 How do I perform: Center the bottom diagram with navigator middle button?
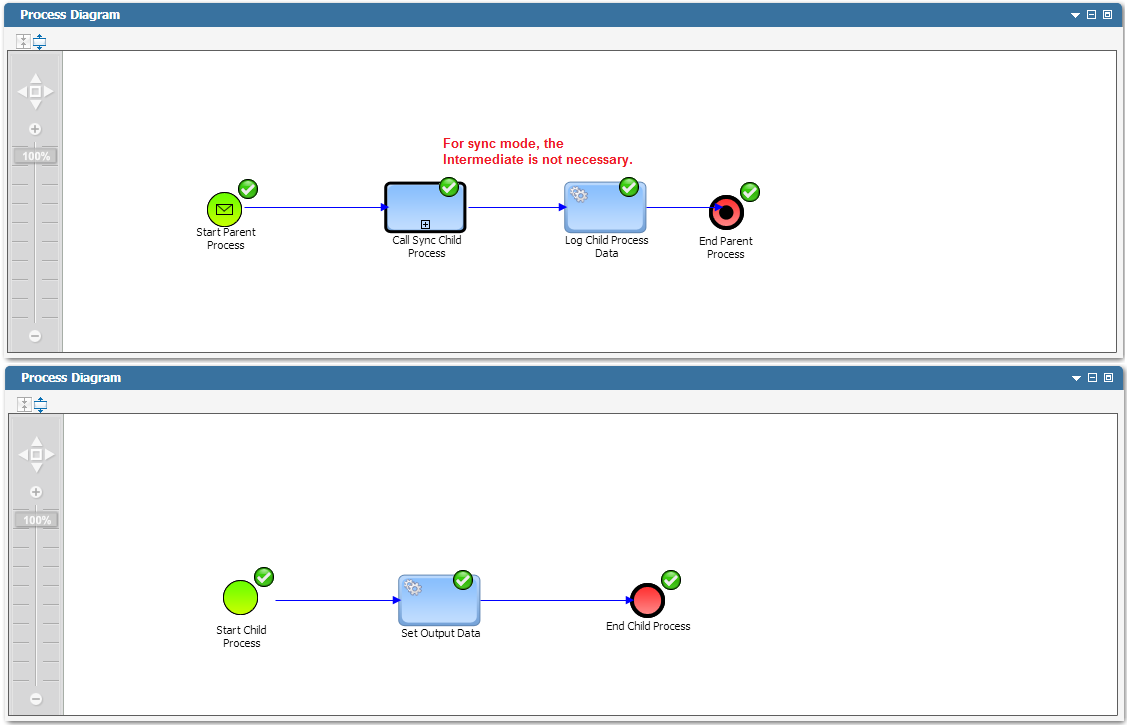(36, 454)
